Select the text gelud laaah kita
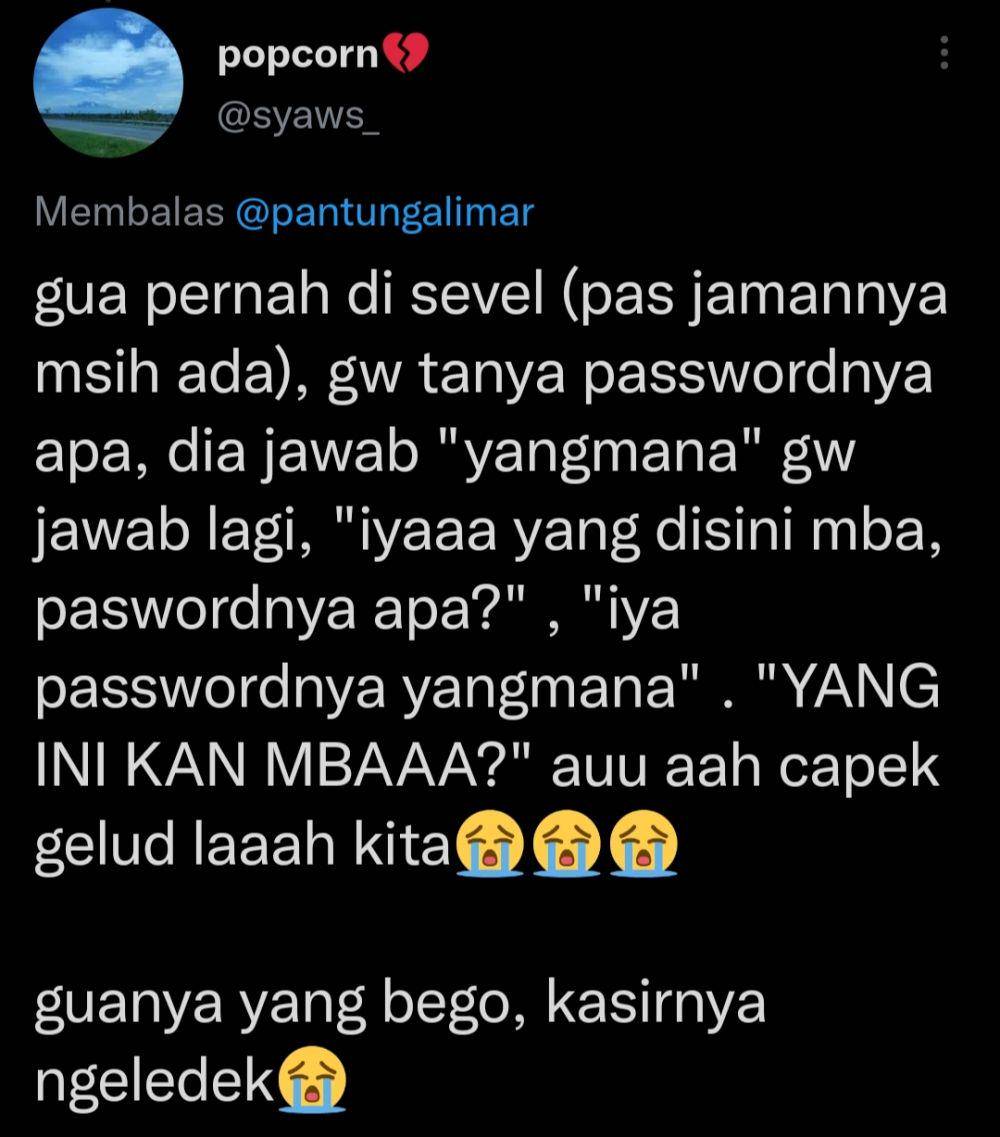The width and height of the screenshot is (1000, 1137). pyautogui.click(x=243, y=845)
